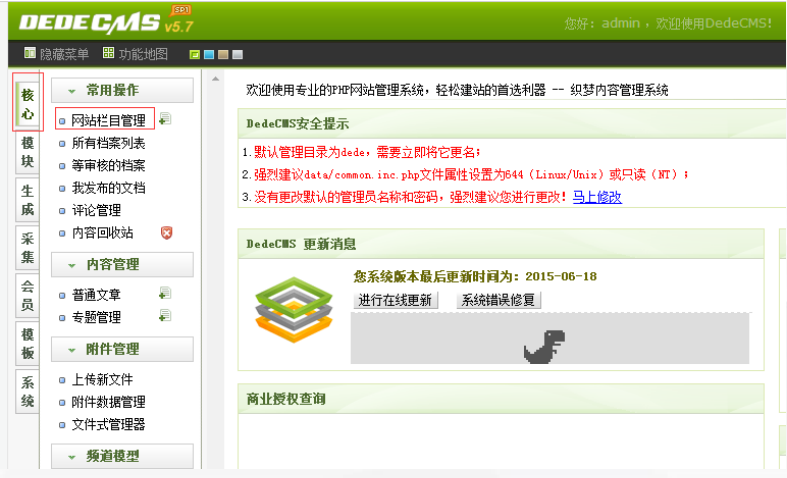Click red shield icon beside 内容回收站

tap(166, 232)
